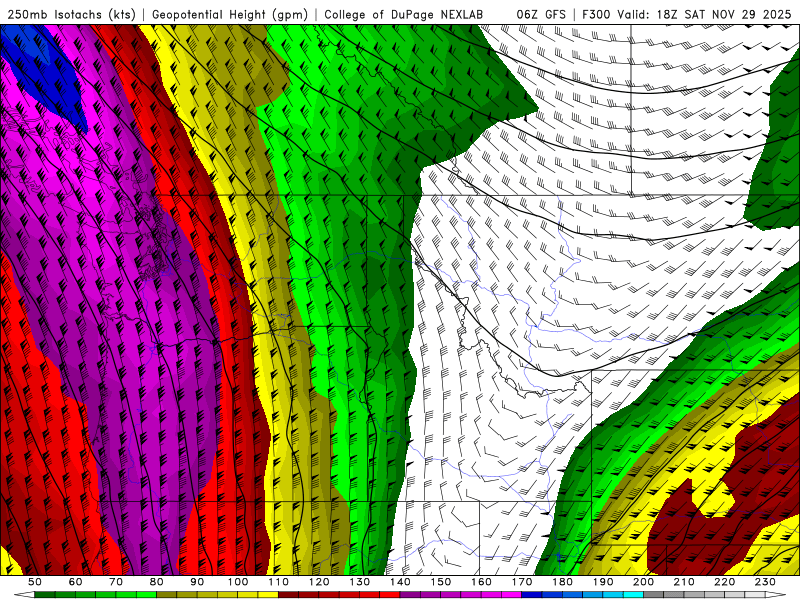Click the dark blue swatch just after 170
The height and width of the screenshot is (600, 800).
tap(532, 595)
